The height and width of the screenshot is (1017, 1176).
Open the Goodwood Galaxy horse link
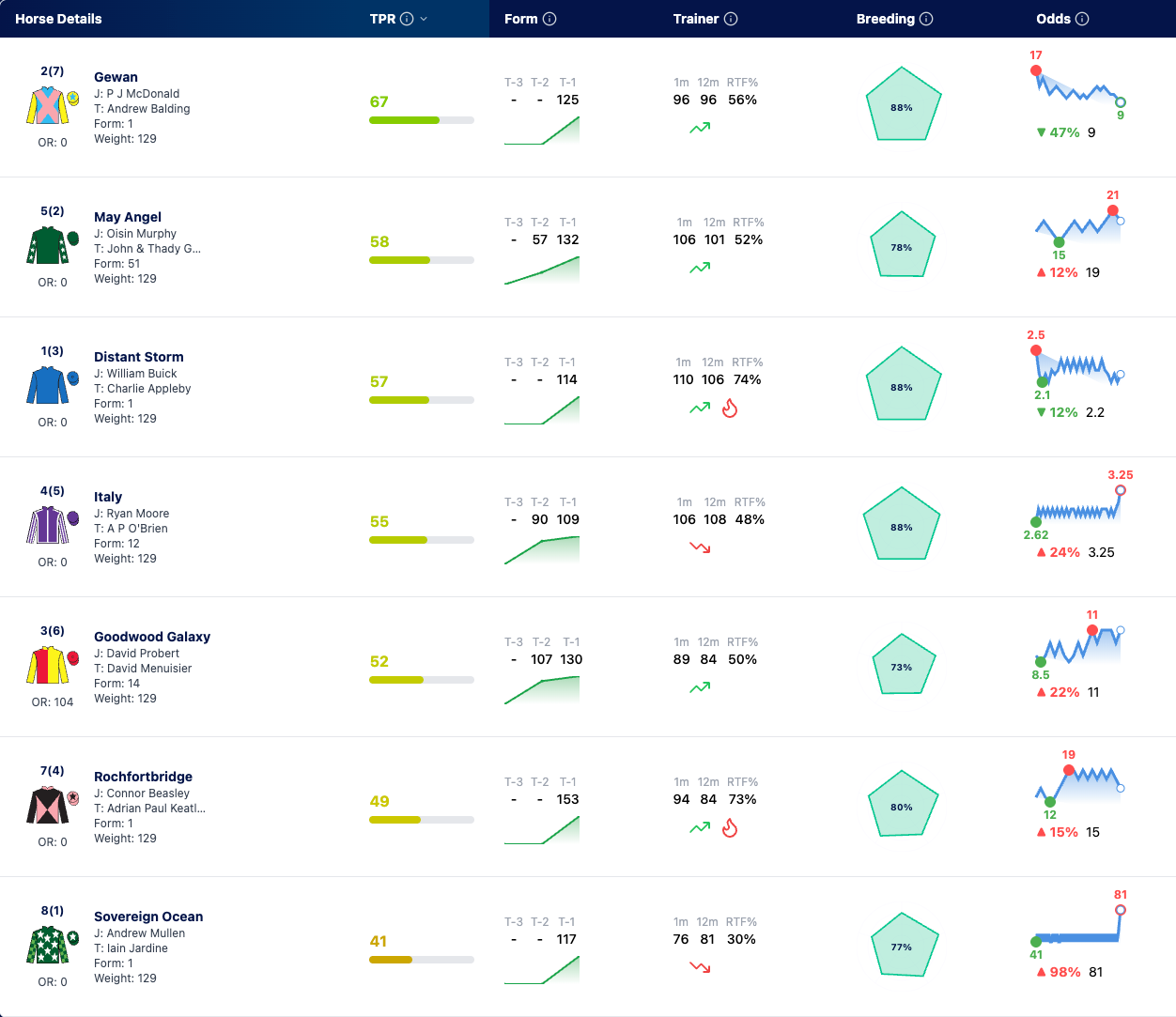pyautogui.click(x=152, y=637)
